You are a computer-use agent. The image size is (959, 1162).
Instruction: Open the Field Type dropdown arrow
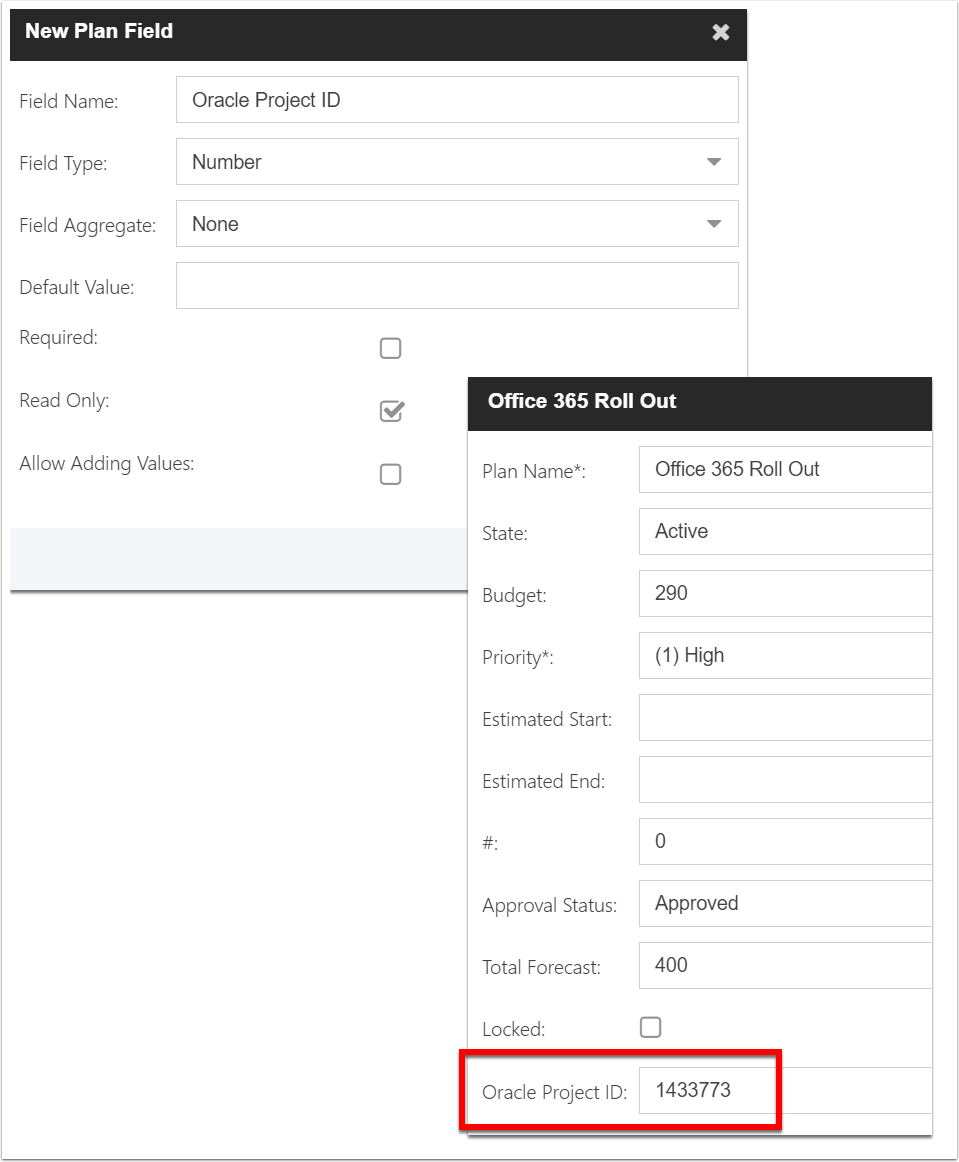[x=714, y=162]
